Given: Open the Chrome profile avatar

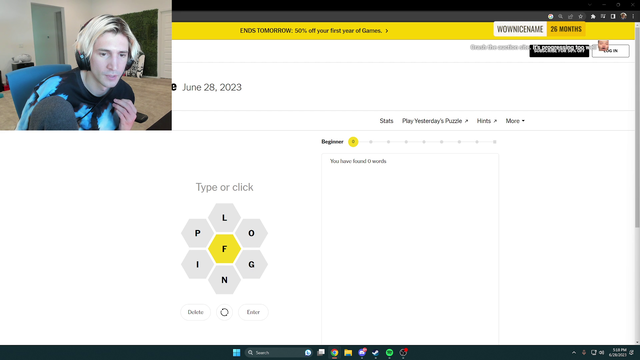Looking at the screenshot, I should click(623, 16).
